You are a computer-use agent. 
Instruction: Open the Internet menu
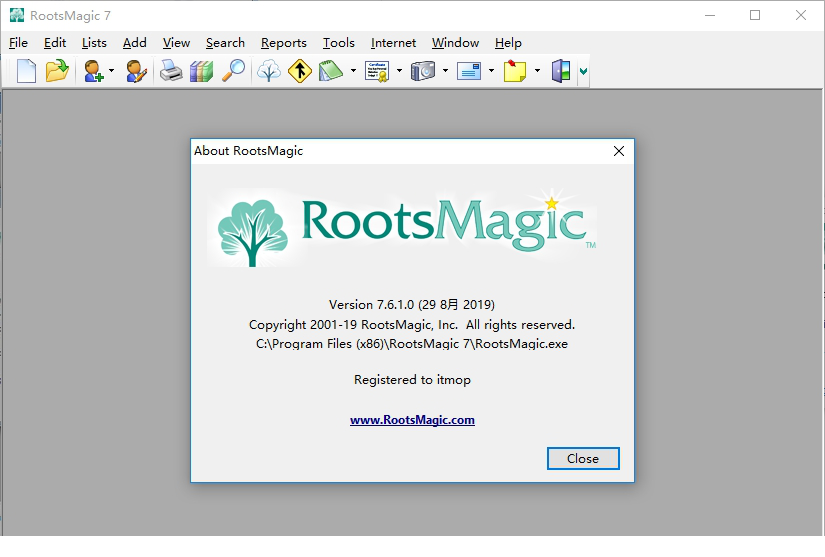tap(393, 43)
